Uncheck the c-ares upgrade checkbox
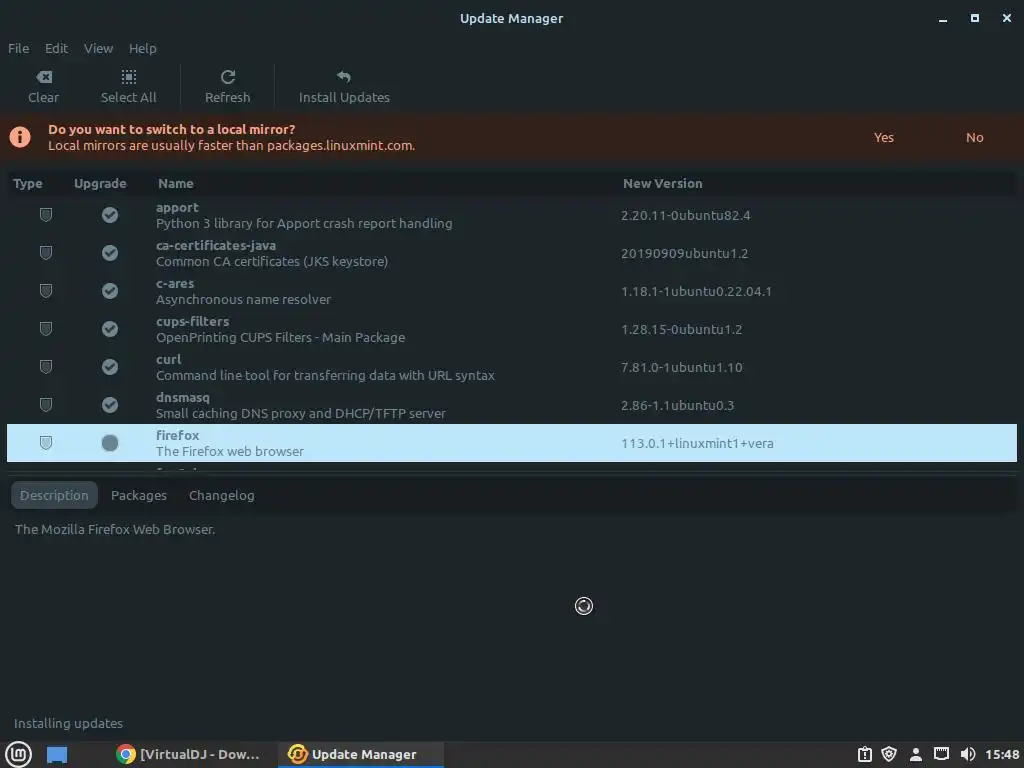The image size is (1024, 768). pos(110,291)
